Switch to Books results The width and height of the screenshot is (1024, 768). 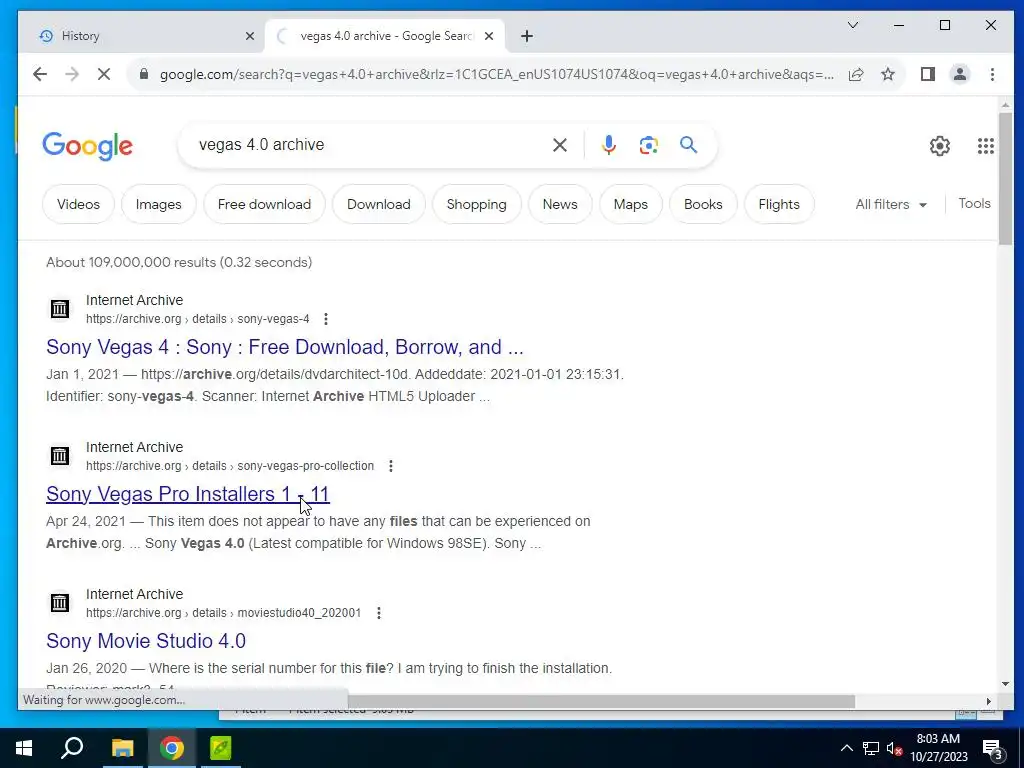click(x=703, y=204)
